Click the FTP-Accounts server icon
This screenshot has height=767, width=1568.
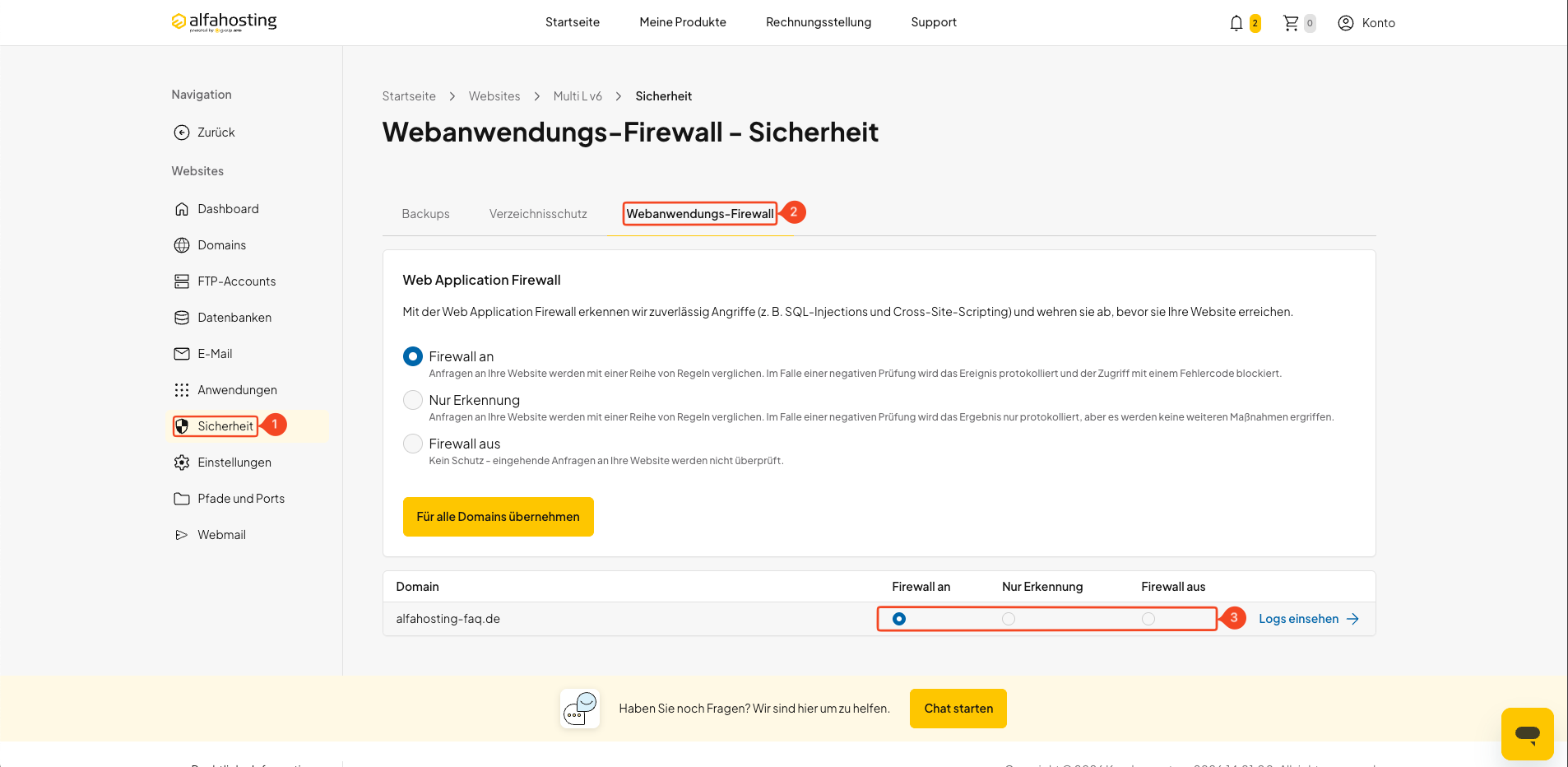click(x=182, y=281)
